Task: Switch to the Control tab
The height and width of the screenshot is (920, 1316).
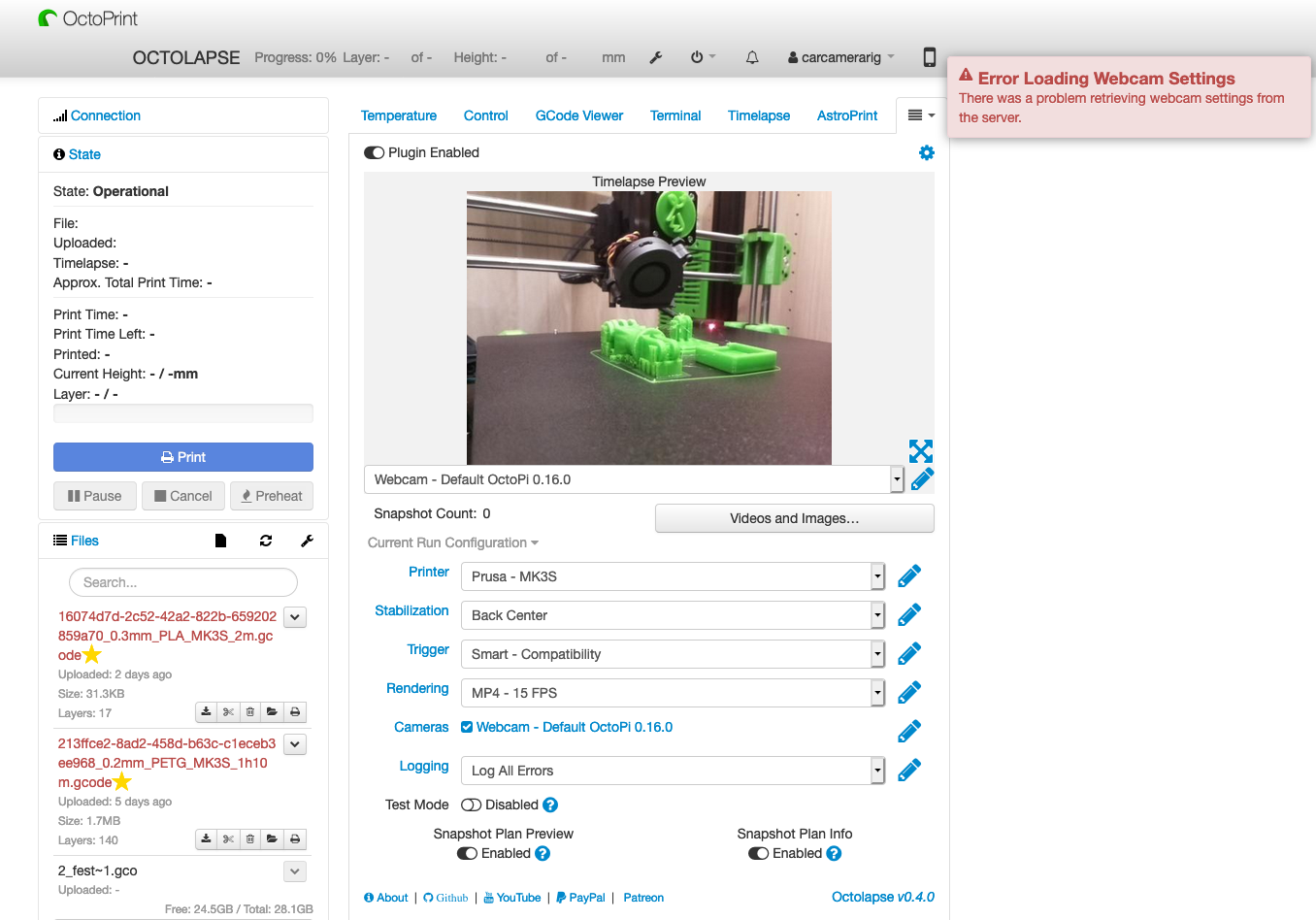Action: (x=486, y=115)
